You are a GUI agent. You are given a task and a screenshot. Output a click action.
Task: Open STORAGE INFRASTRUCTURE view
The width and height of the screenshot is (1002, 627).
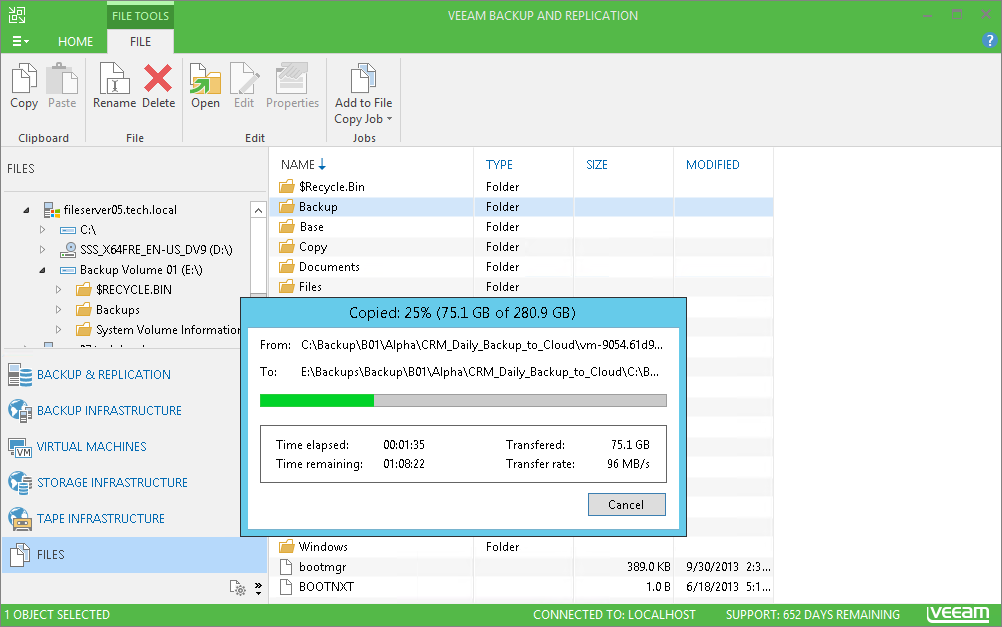click(x=112, y=483)
